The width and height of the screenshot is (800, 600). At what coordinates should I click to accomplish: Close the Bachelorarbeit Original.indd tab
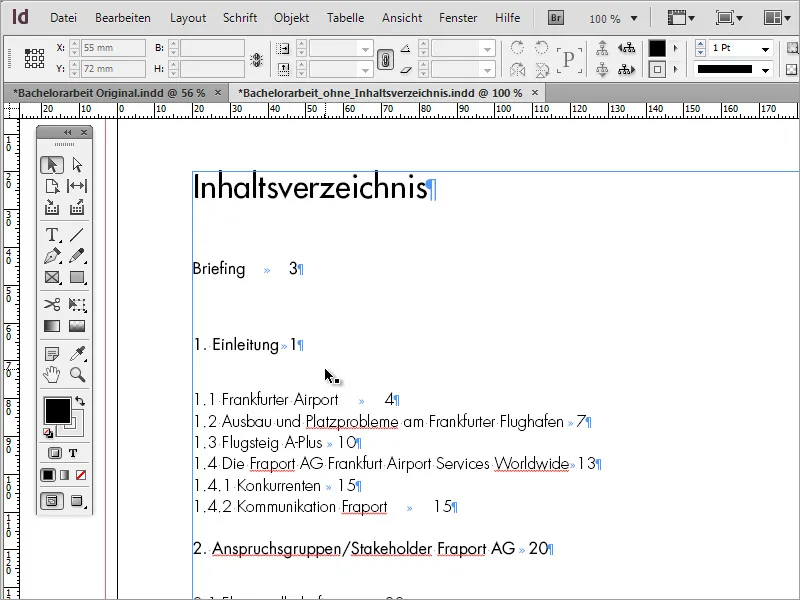(218, 92)
